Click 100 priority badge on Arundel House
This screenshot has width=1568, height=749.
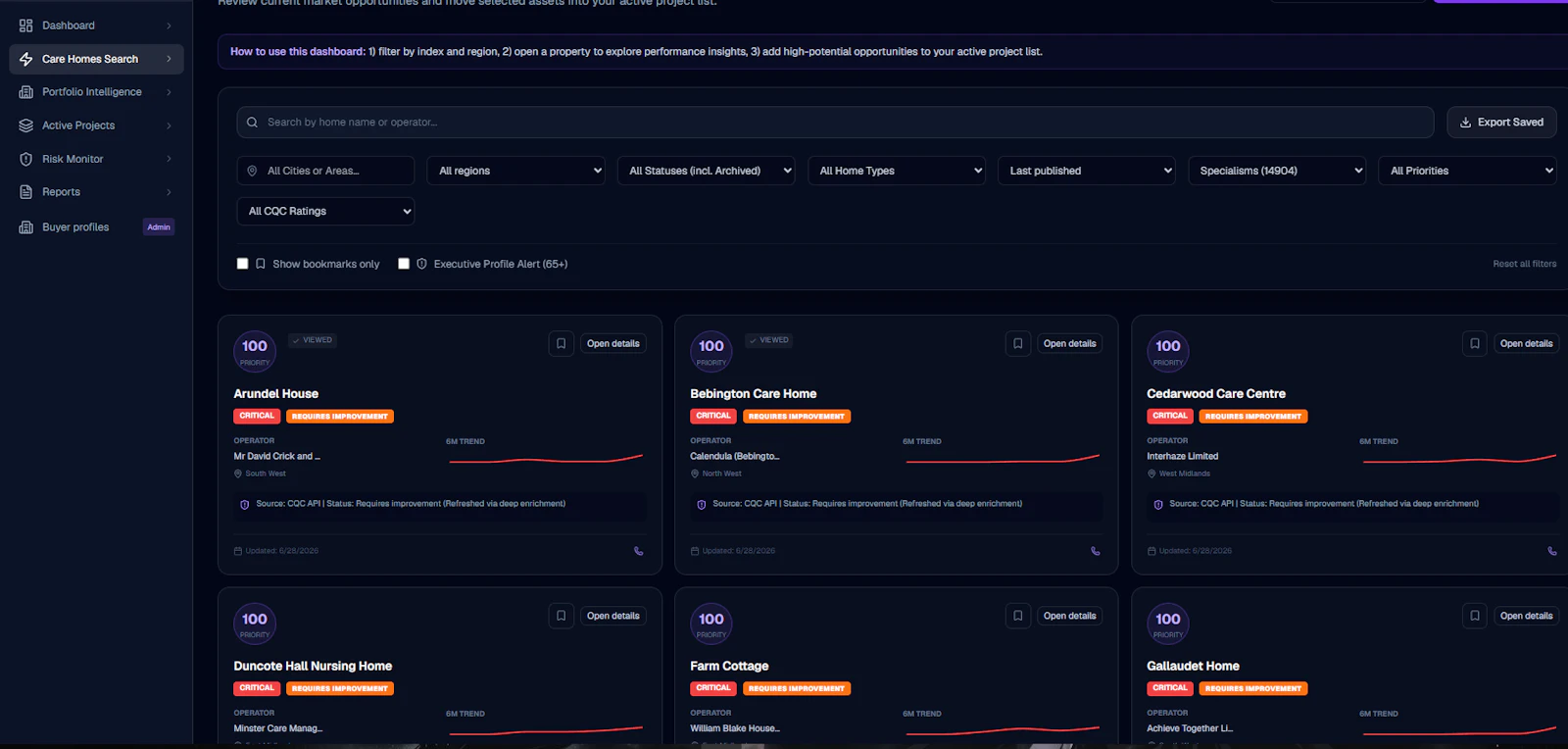click(x=255, y=351)
